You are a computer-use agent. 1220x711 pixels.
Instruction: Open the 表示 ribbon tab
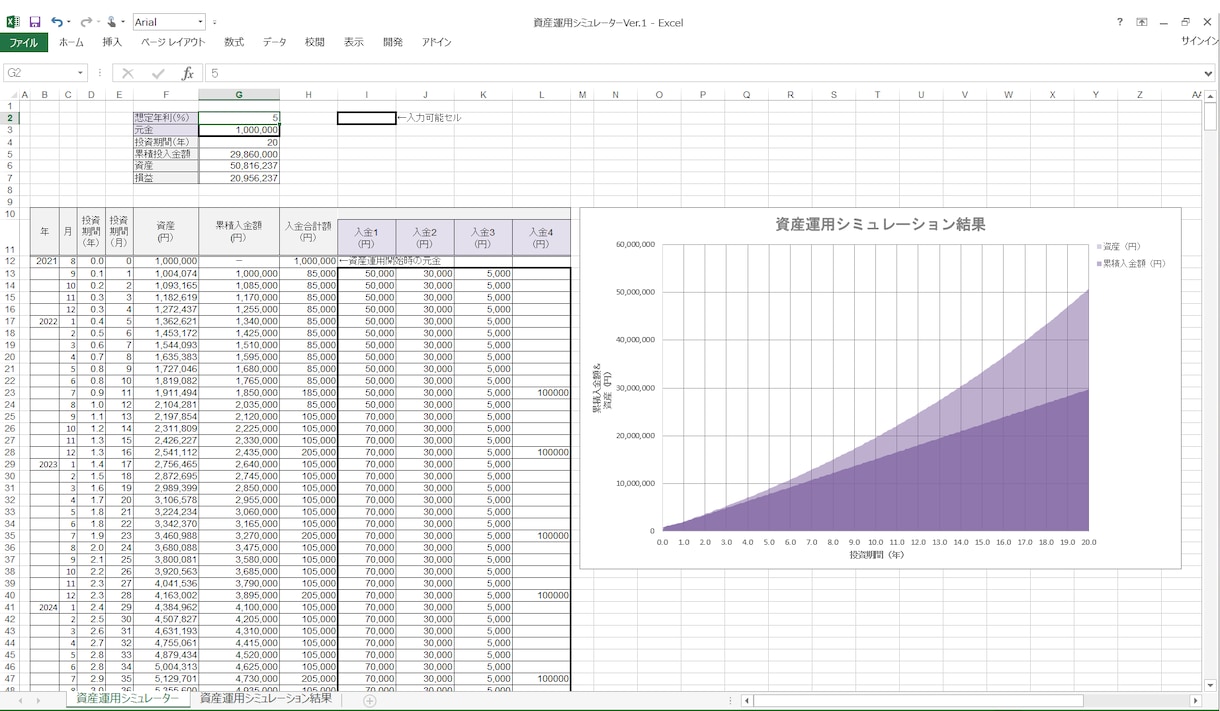pos(354,43)
